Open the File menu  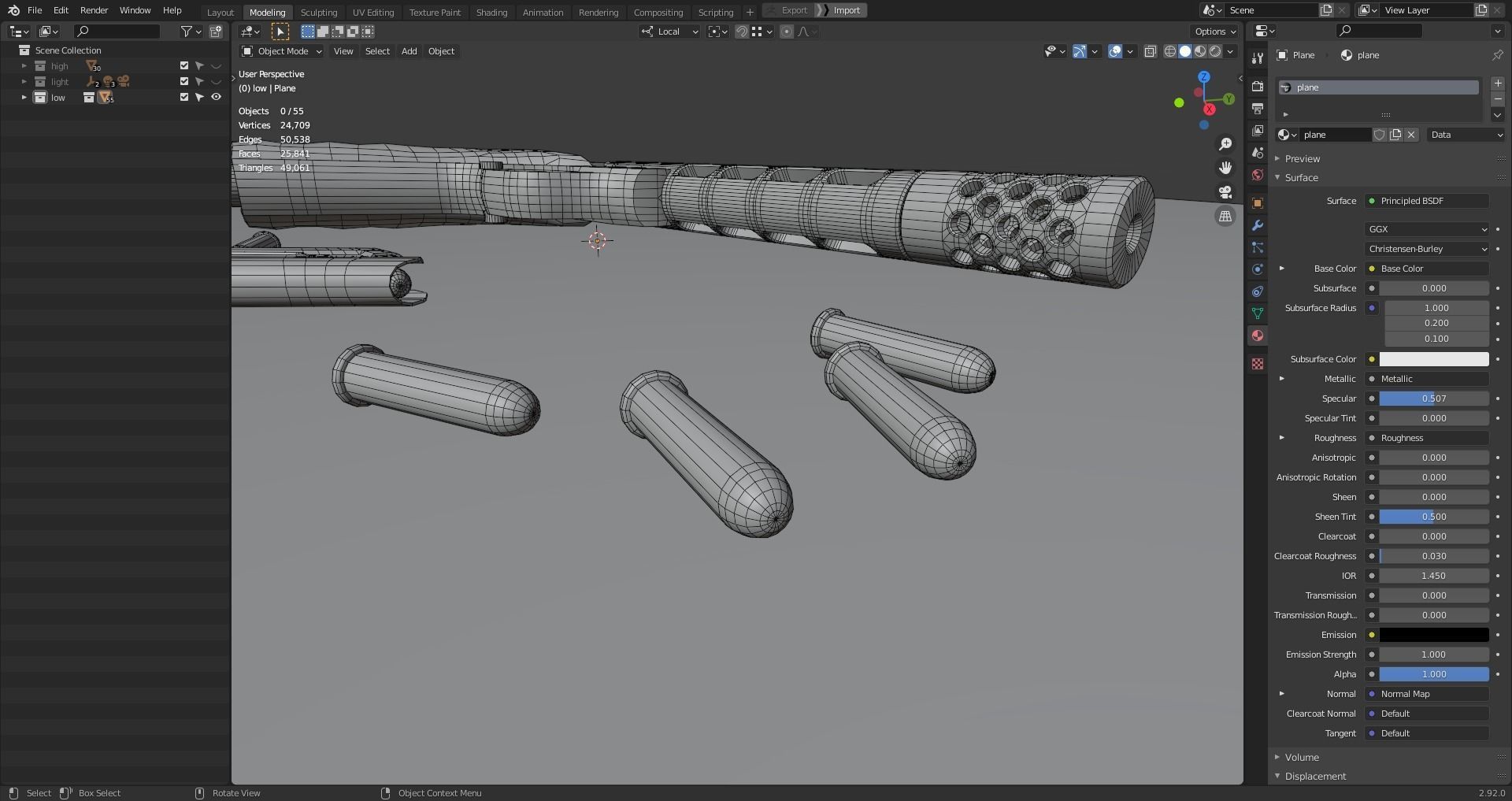pyautogui.click(x=35, y=10)
